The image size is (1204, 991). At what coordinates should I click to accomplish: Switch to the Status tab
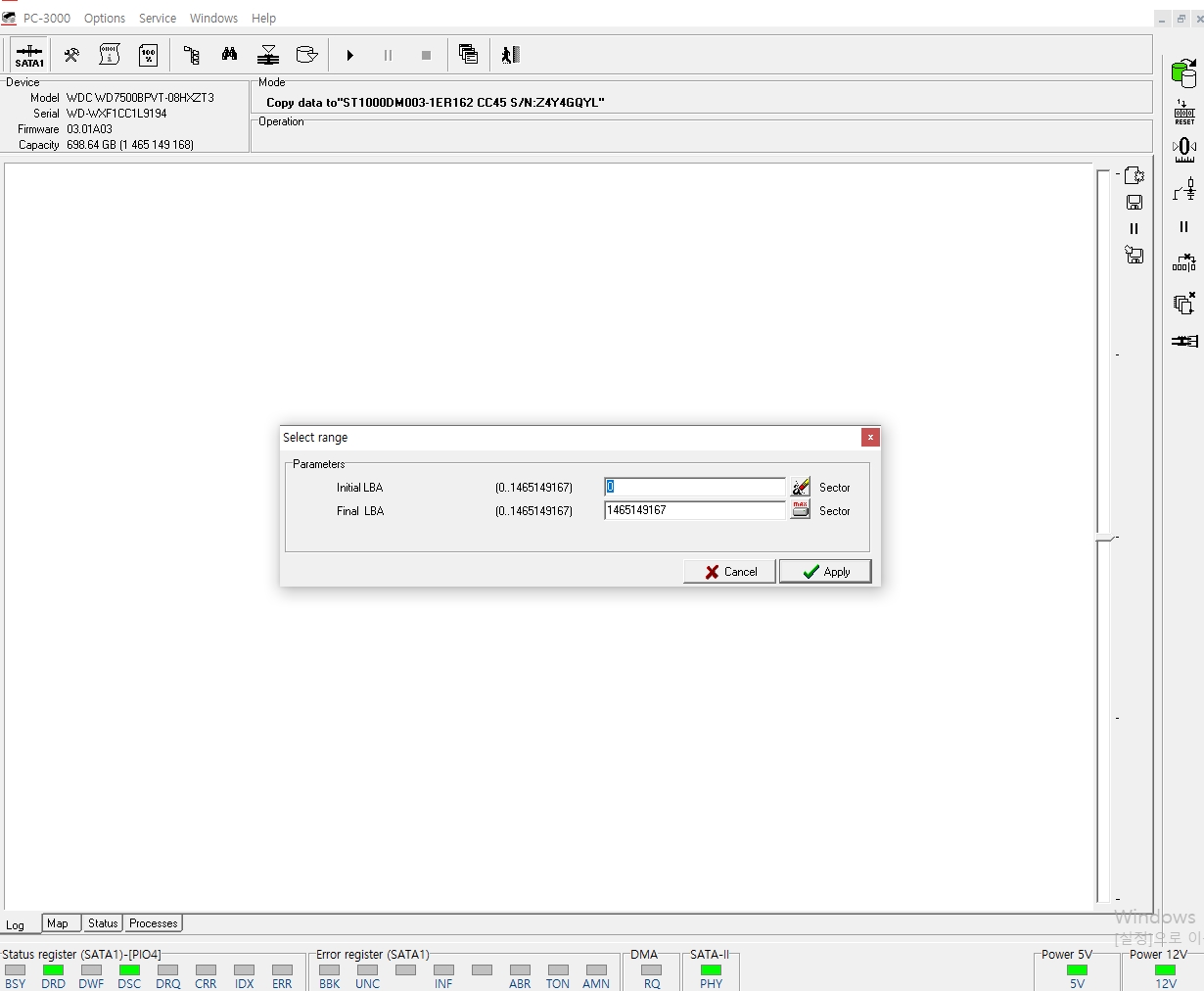point(103,923)
